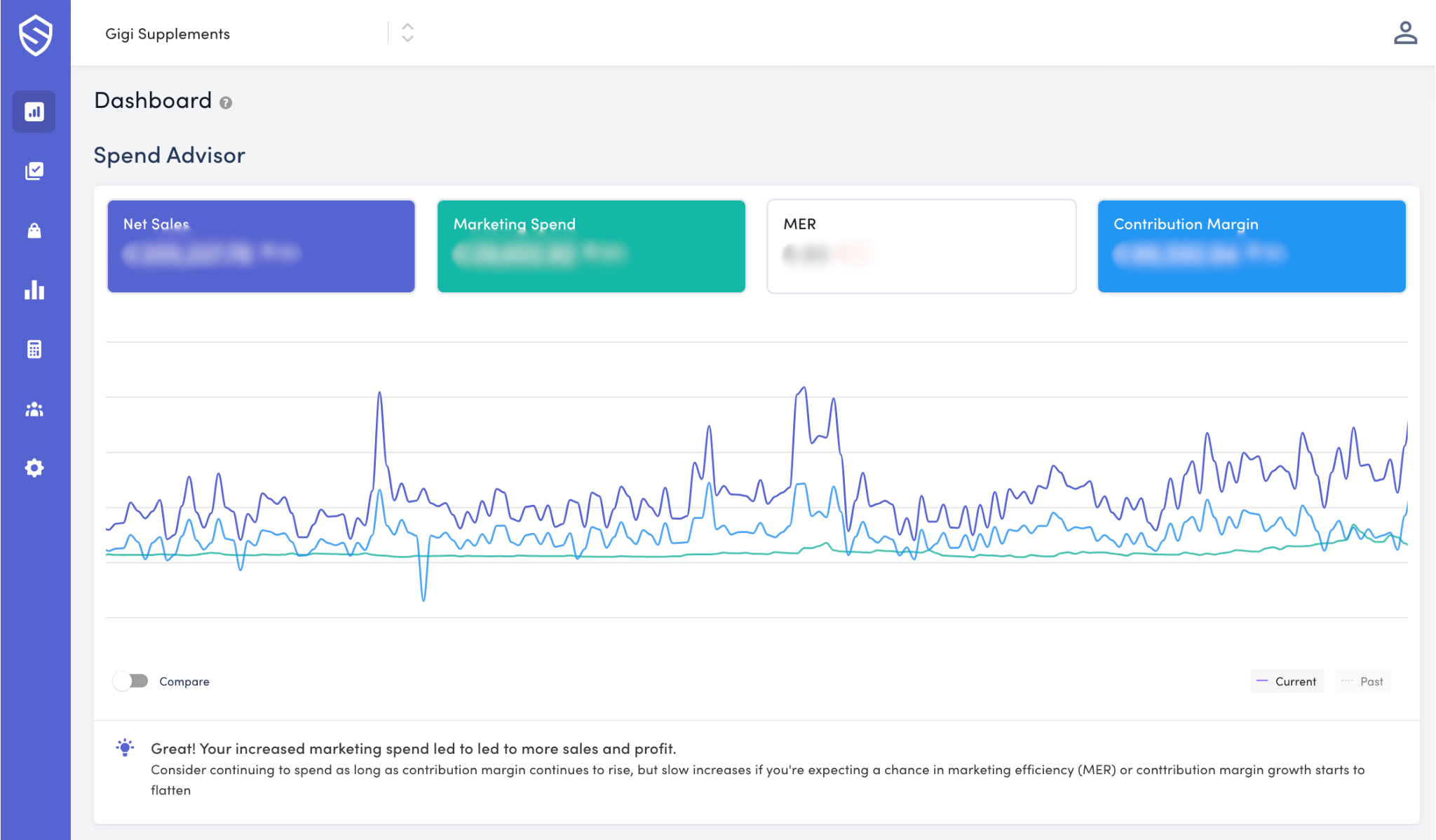Open the user profile icon
1436x840 pixels.
point(1405,33)
